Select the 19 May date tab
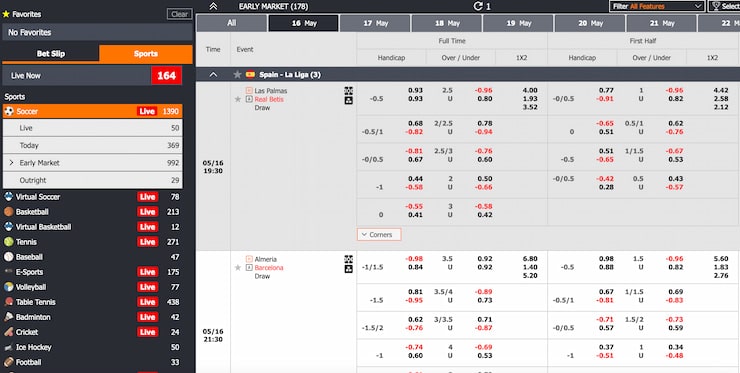The height and width of the screenshot is (373, 740). (518, 23)
